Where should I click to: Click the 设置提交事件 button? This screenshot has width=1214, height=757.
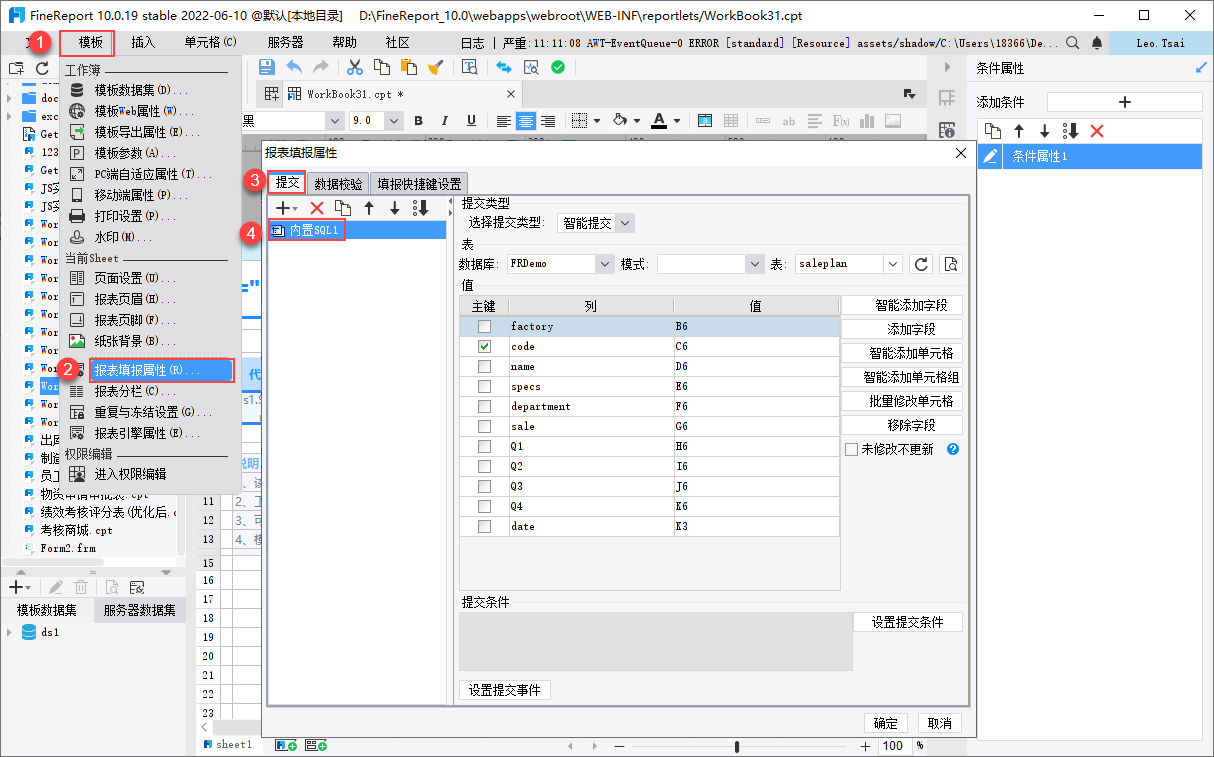(x=505, y=690)
